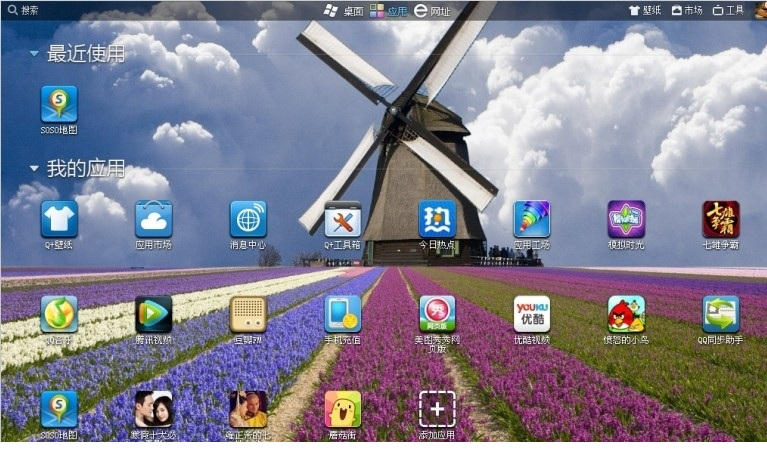Launch the 蘑菇街 app
The width and height of the screenshot is (767, 459).
point(342,409)
